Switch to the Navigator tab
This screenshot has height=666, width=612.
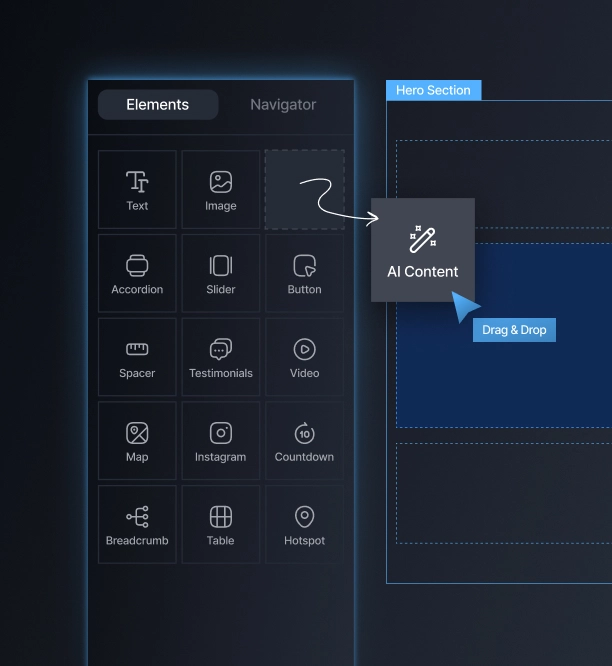[x=283, y=105]
